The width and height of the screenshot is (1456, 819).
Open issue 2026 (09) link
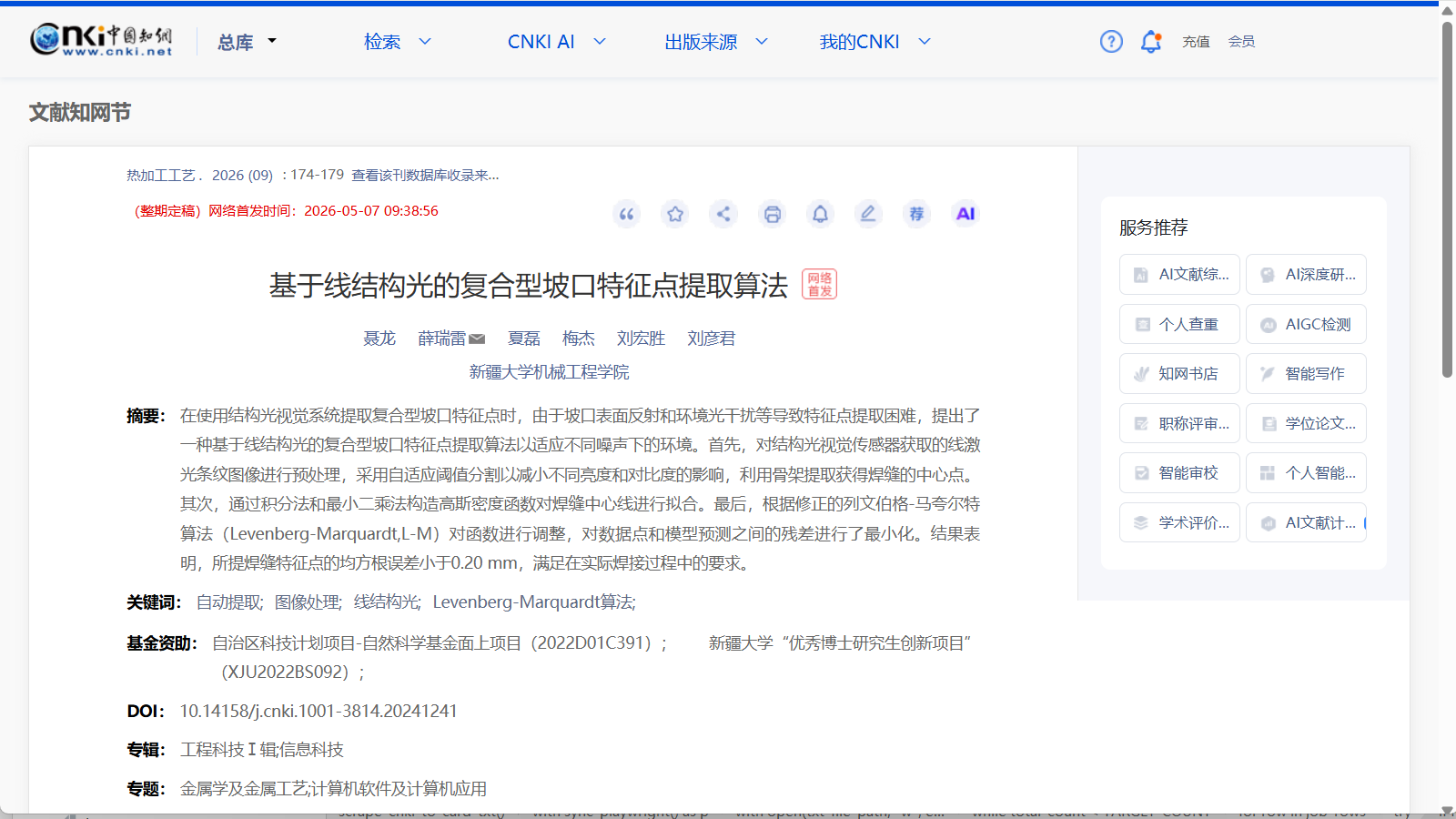(x=242, y=175)
